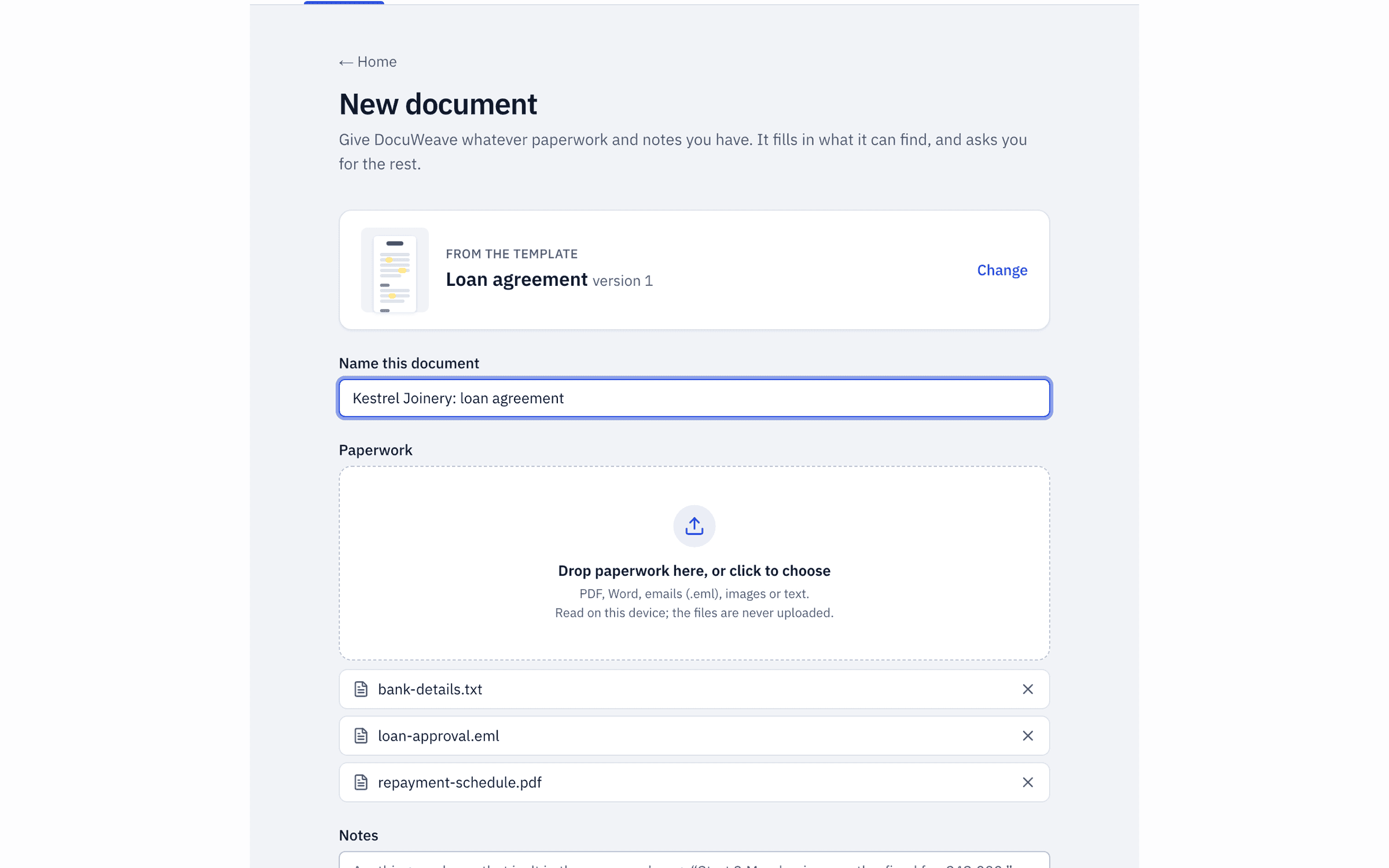The image size is (1389, 868).
Task: Select the bank-details.txt file name
Action: click(429, 689)
